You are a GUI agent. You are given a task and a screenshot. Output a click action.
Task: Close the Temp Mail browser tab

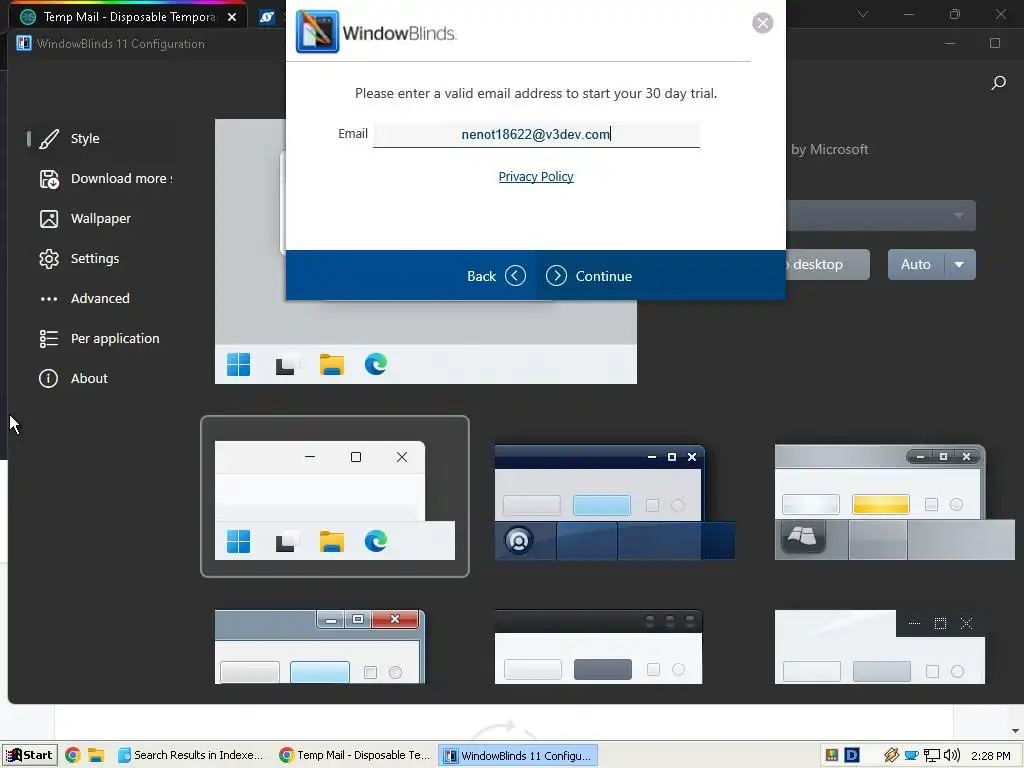click(x=232, y=17)
